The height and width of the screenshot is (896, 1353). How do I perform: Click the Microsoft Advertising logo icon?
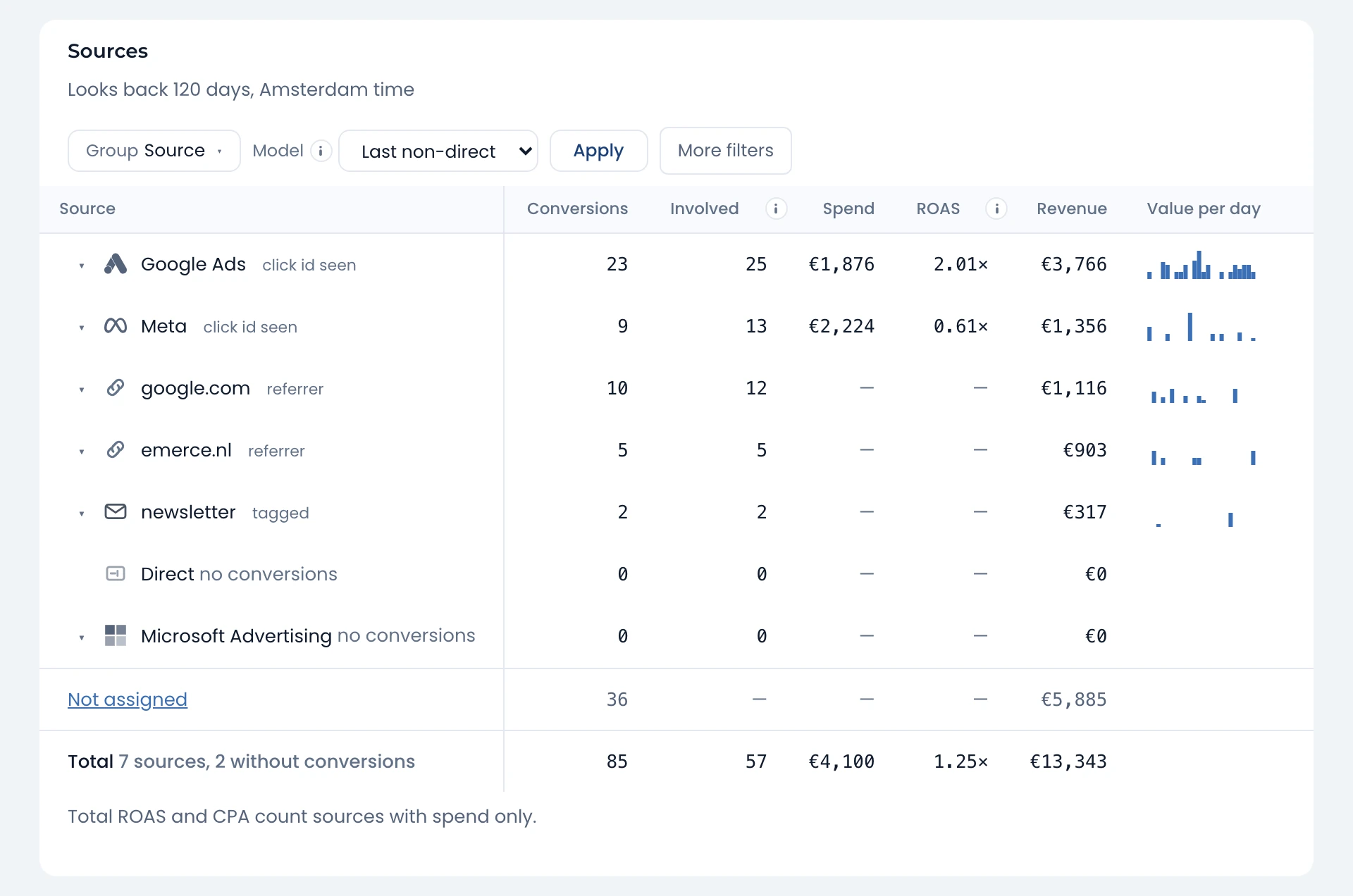(116, 635)
